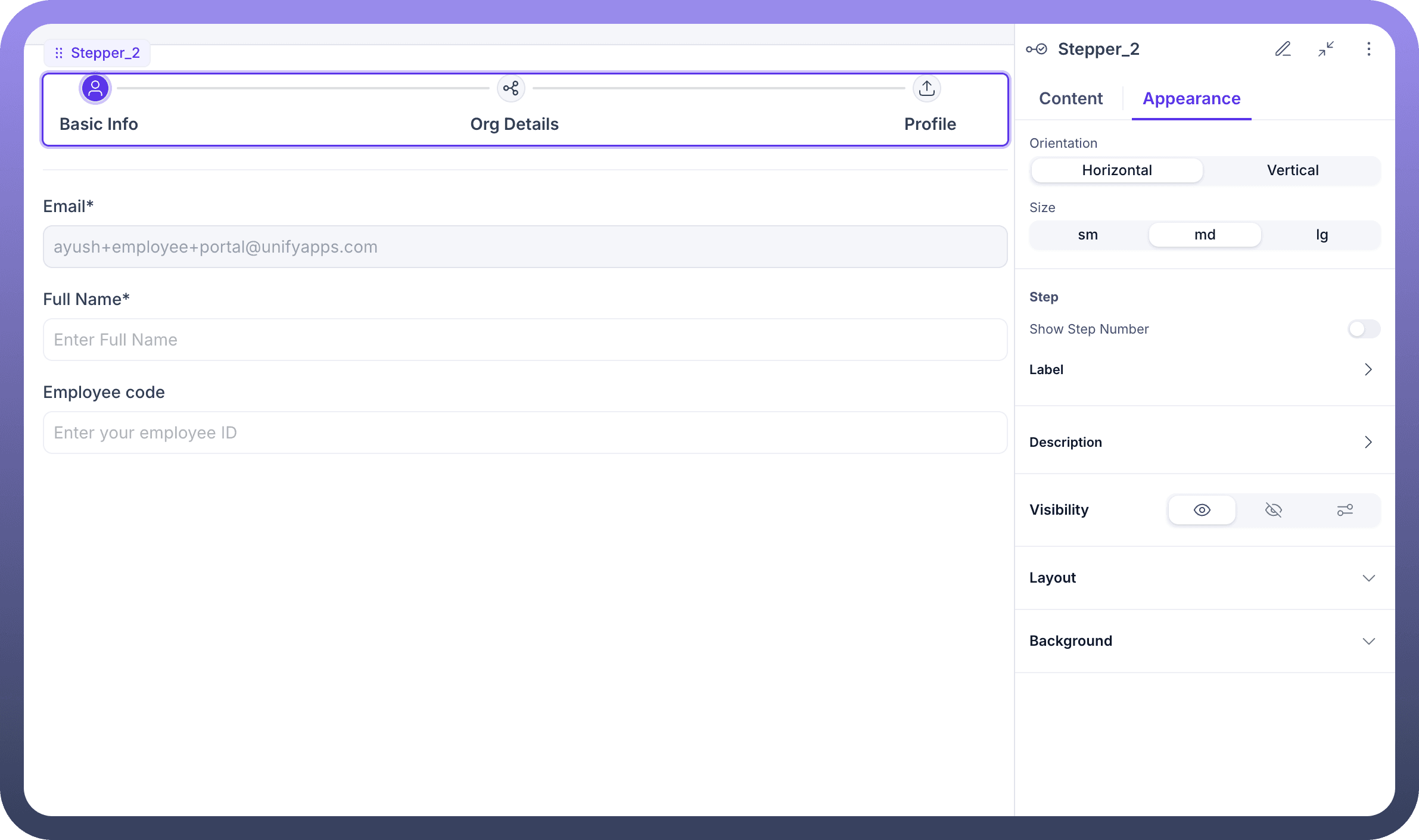
Task: Select the conditional visibility sliders icon
Action: click(1345, 510)
